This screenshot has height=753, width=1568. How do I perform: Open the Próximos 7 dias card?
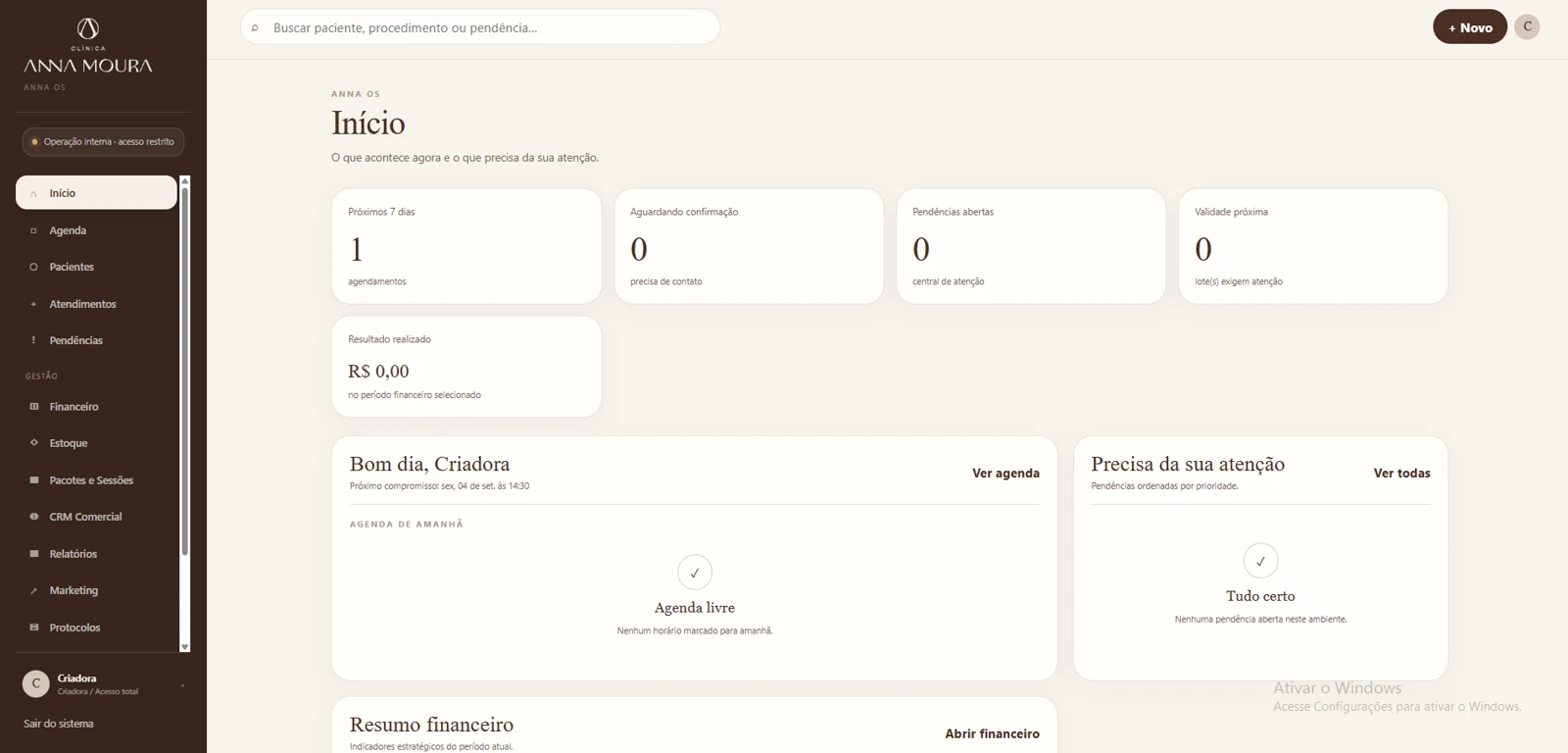click(x=466, y=246)
